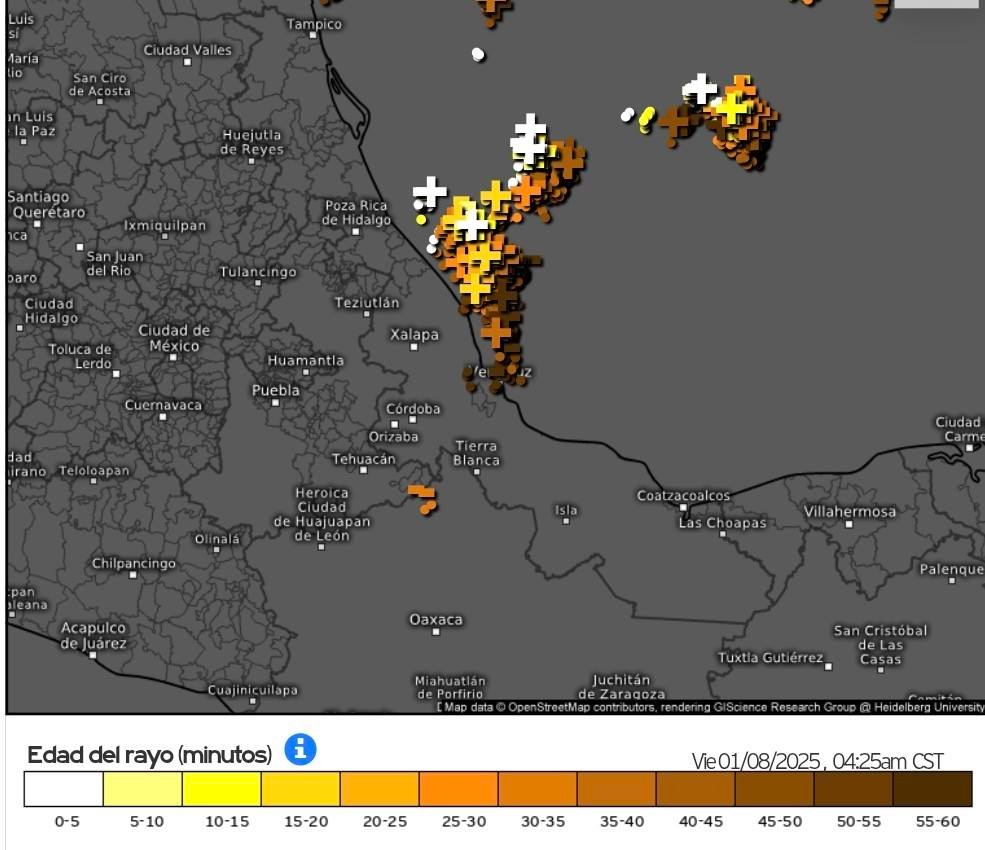Click the Puebla city marker
This screenshot has height=850, width=985.
click(275, 402)
